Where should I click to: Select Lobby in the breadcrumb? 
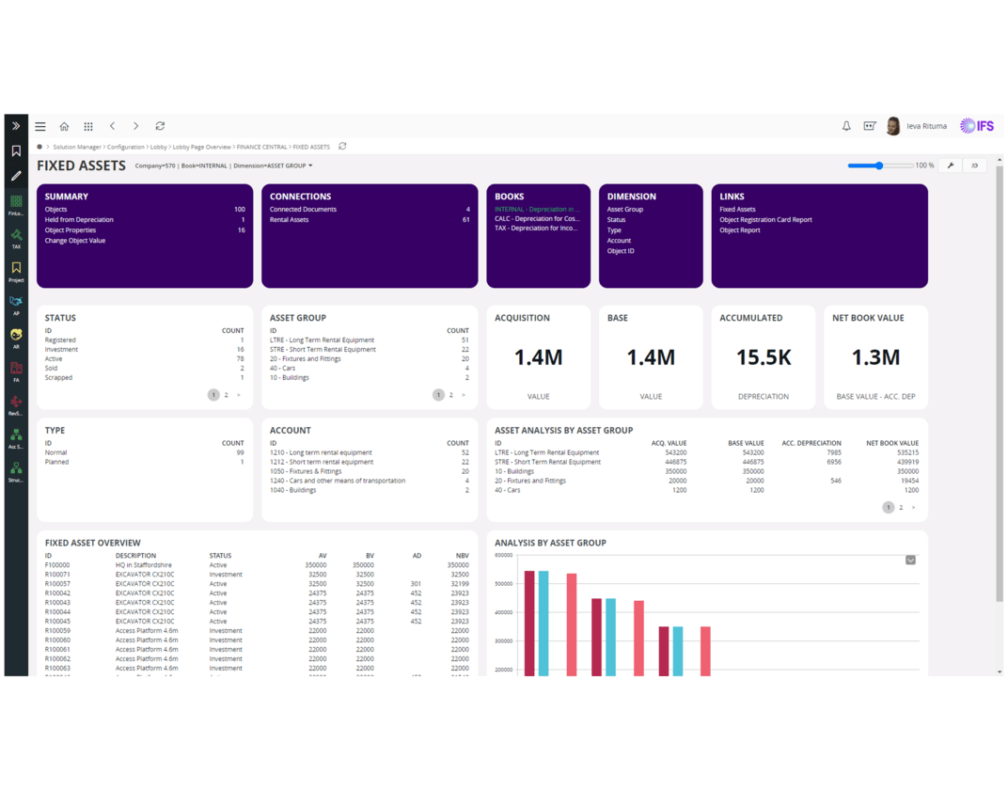click(158, 147)
